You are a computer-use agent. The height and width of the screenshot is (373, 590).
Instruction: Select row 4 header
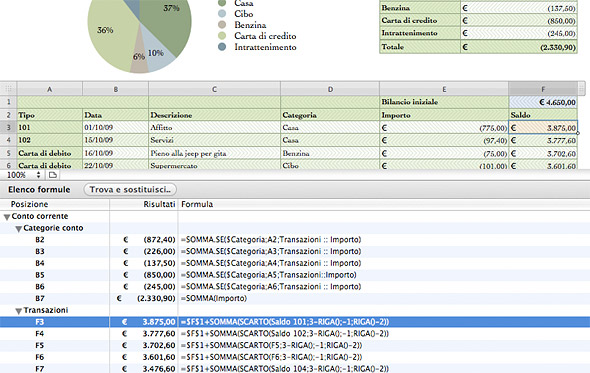(8, 140)
